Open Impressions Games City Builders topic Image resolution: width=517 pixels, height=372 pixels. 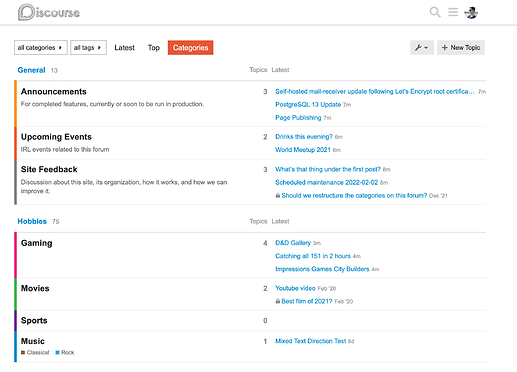(322, 269)
